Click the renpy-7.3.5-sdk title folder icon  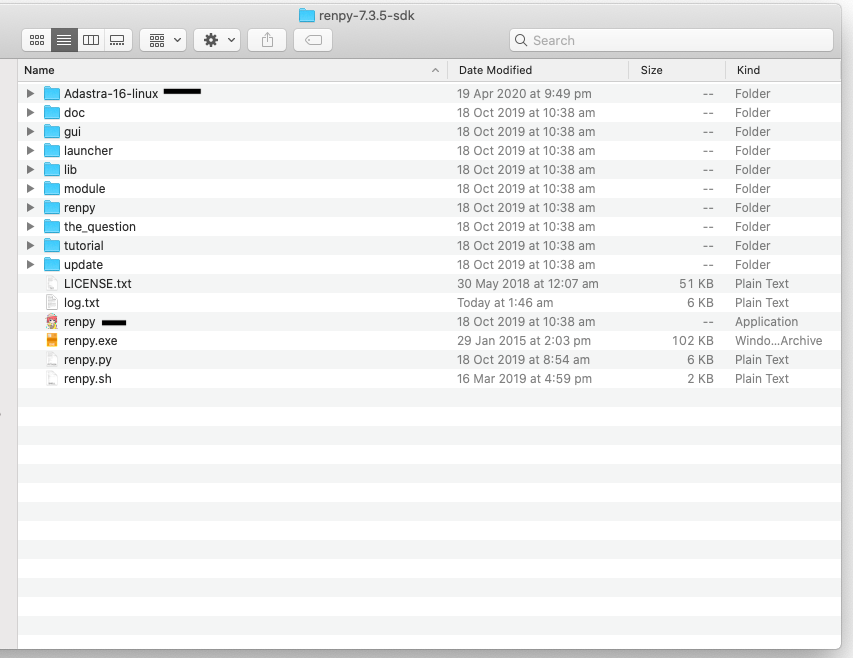click(x=307, y=15)
